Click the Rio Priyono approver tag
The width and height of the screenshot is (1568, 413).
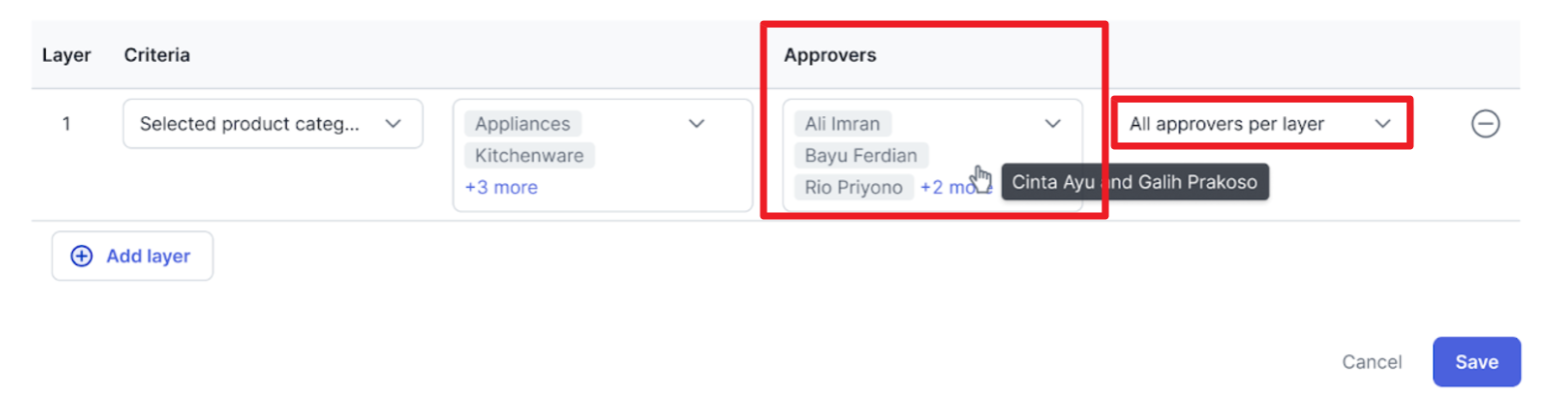pyautogui.click(x=853, y=187)
